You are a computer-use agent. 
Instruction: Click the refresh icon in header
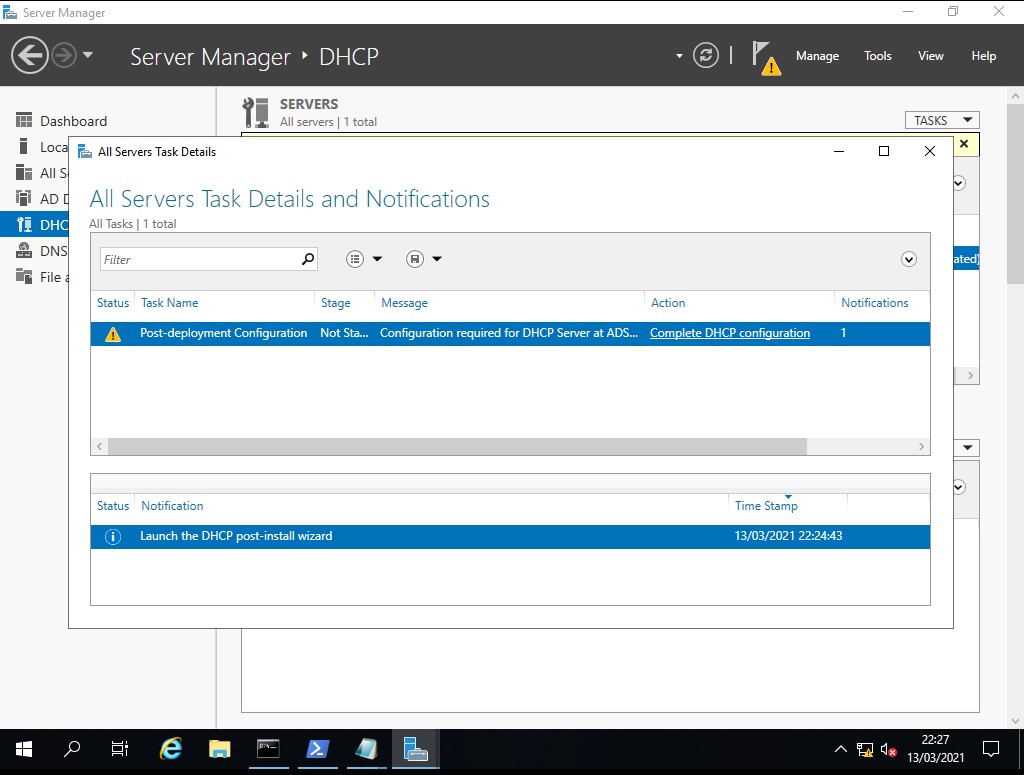click(706, 56)
